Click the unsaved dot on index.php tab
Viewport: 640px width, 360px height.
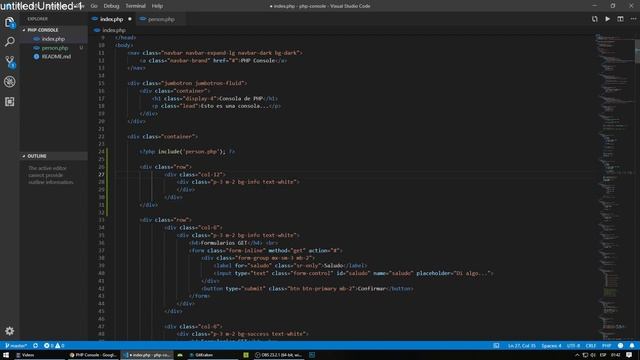point(130,19)
